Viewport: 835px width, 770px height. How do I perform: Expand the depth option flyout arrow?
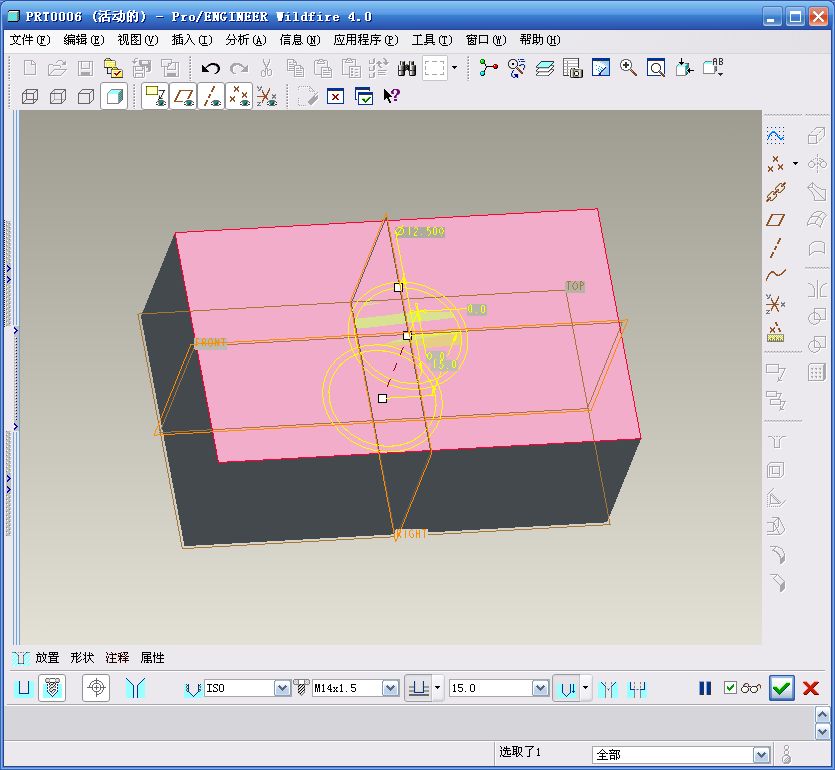tap(437, 687)
